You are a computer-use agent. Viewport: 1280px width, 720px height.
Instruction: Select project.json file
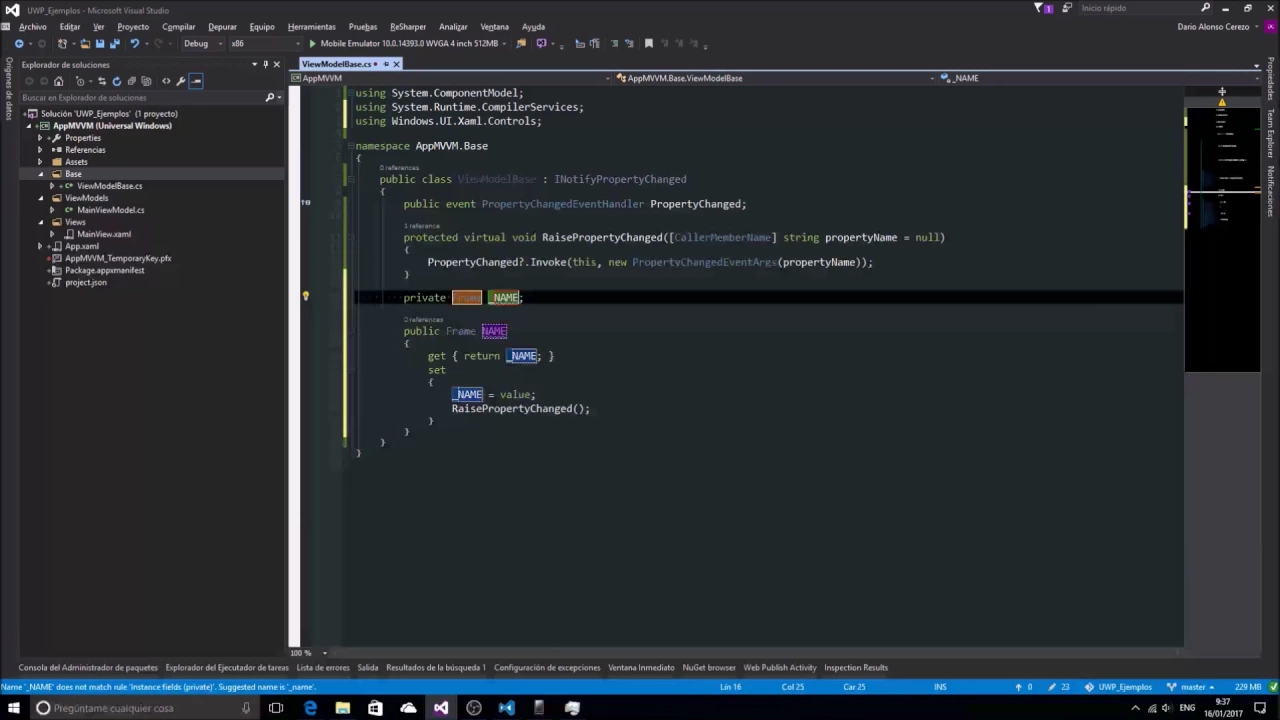[x=85, y=282]
